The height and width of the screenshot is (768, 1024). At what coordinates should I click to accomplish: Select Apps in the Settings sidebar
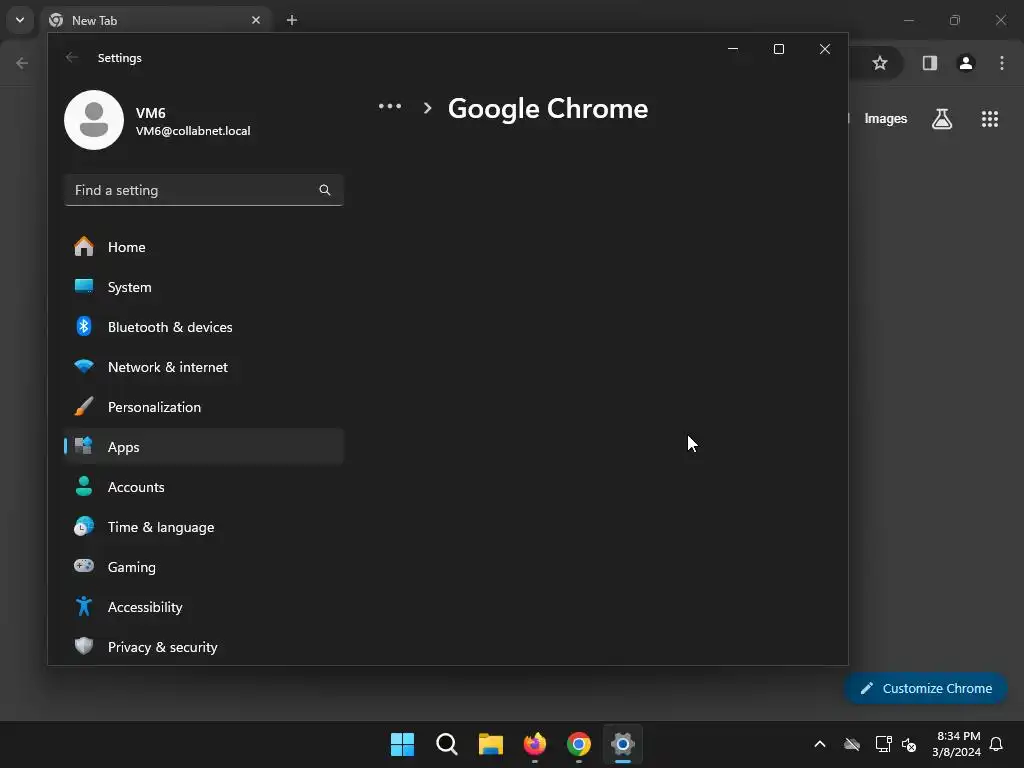204,447
